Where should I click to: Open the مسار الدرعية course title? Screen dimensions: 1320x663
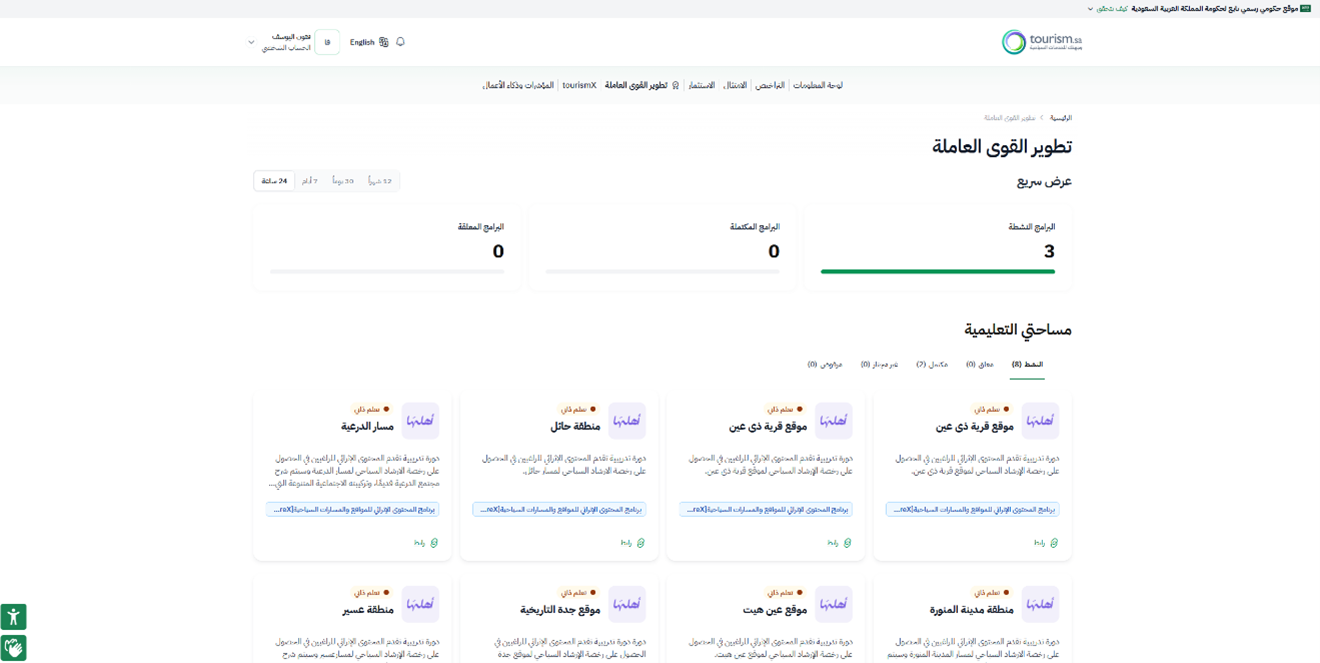(367, 426)
